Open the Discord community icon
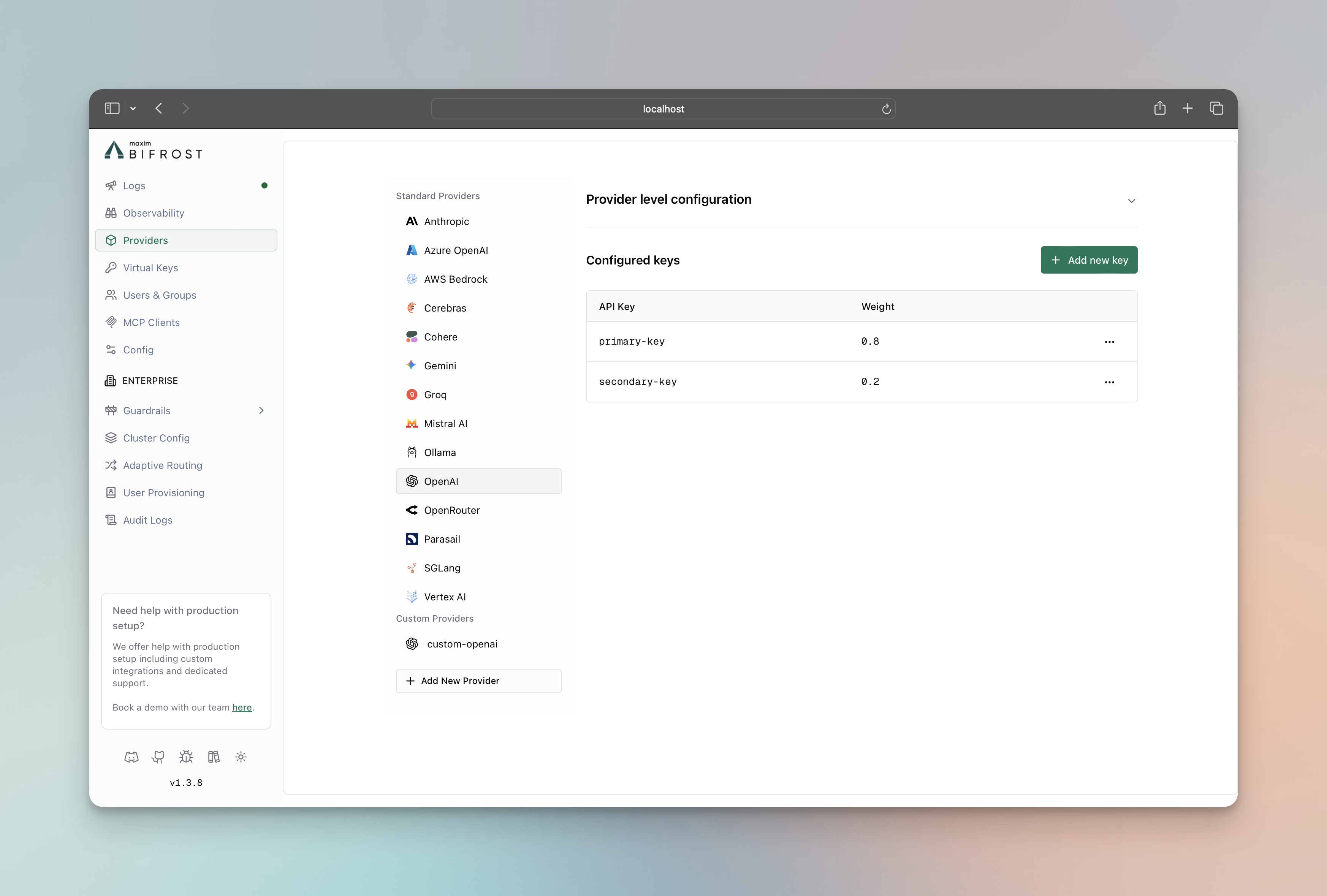The width and height of the screenshot is (1327, 896). tap(131, 757)
